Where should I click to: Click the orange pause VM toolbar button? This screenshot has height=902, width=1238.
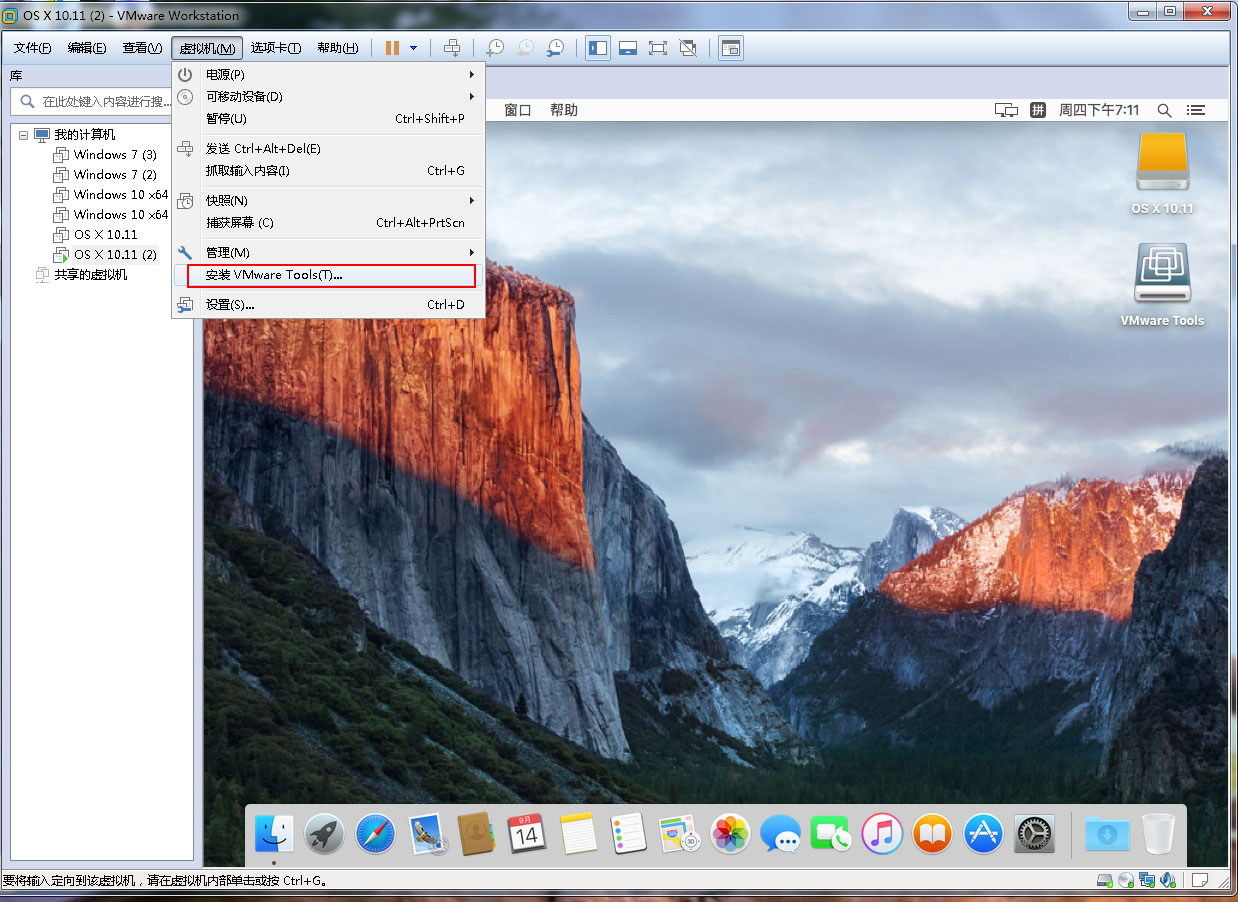pyautogui.click(x=392, y=48)
